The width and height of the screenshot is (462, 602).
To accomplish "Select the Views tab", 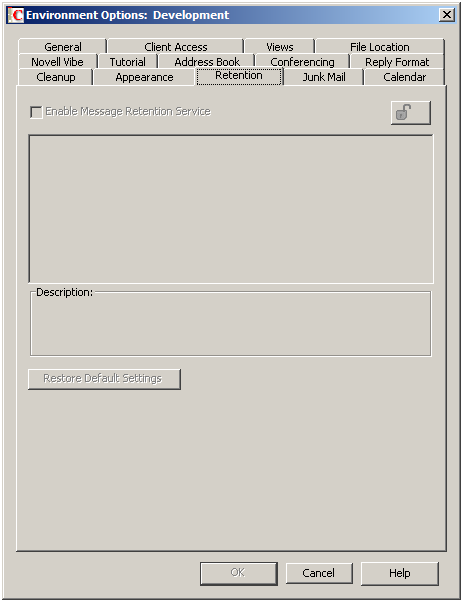I will 280,47.
